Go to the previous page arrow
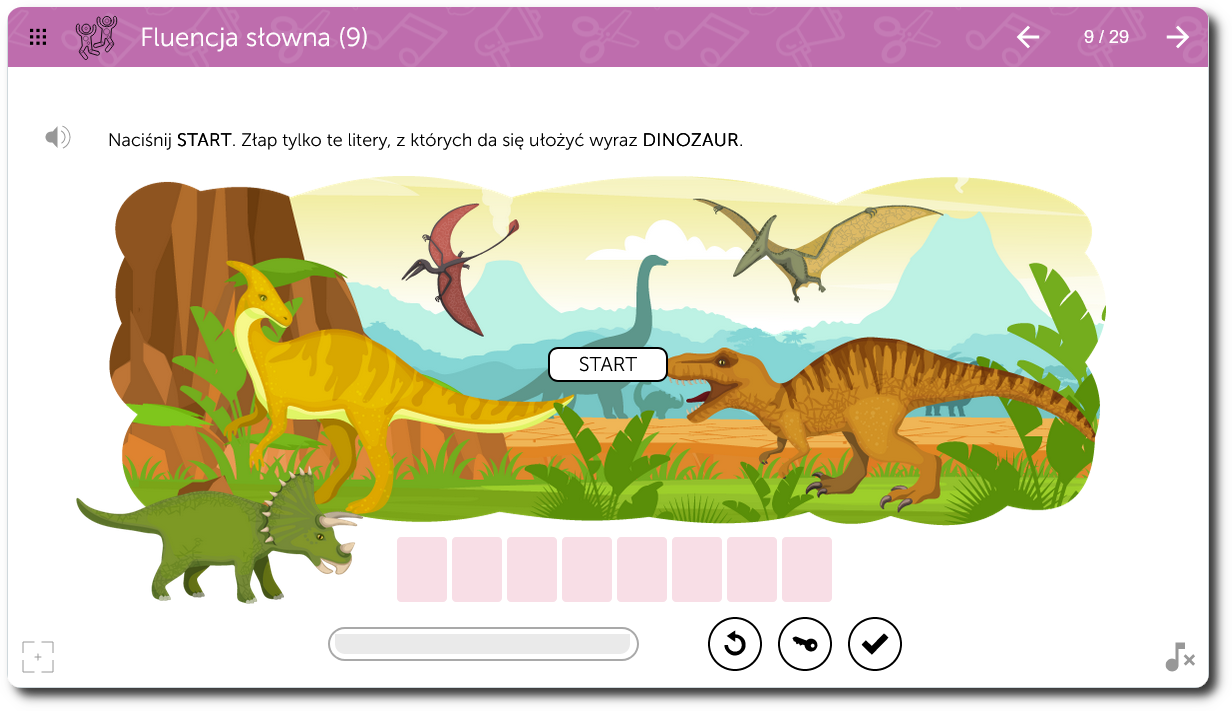Viewport: 1232px width, 711px height. (1028, 37)
